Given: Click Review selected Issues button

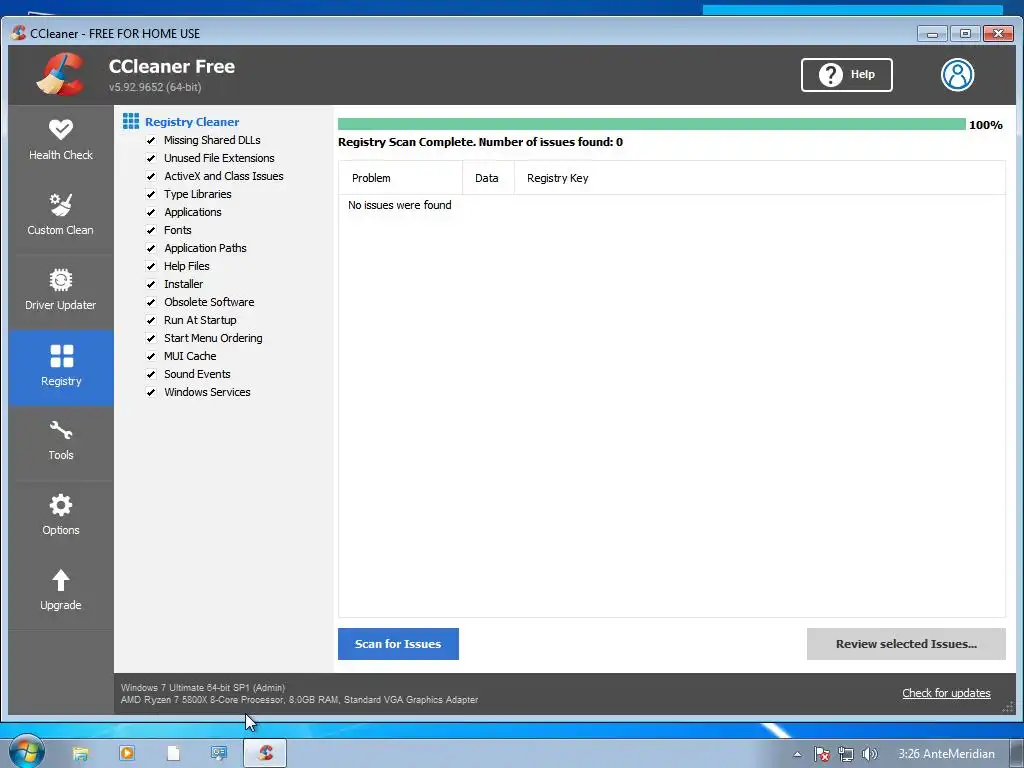Looking at the screenshot, I should point(906,644).
